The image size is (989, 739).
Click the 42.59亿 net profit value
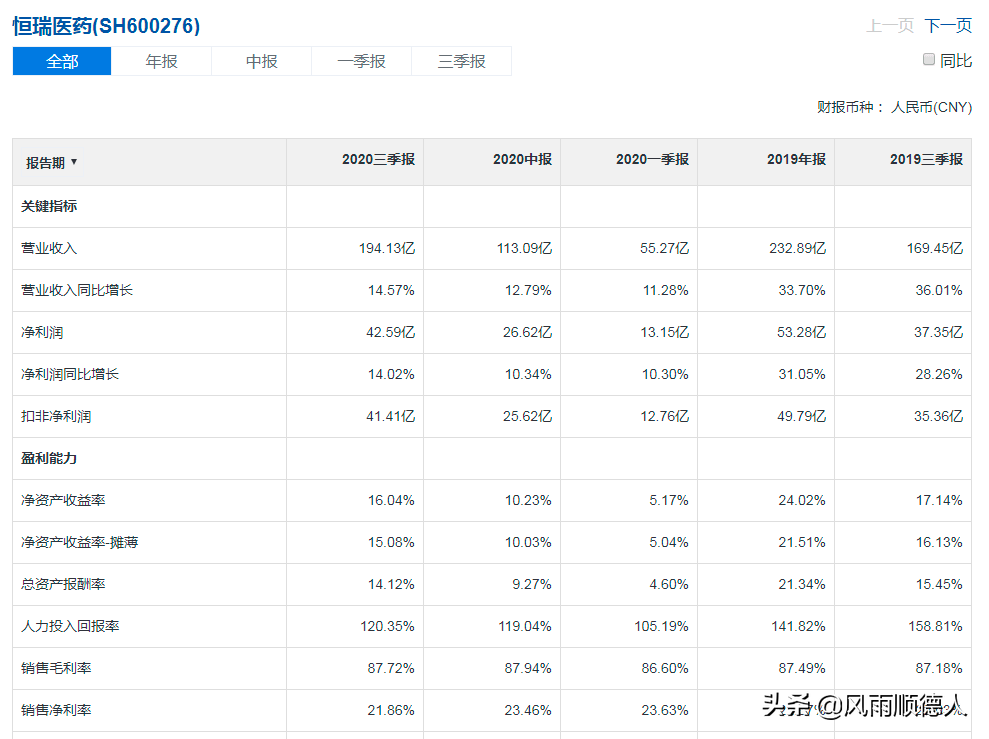[390, 332]
